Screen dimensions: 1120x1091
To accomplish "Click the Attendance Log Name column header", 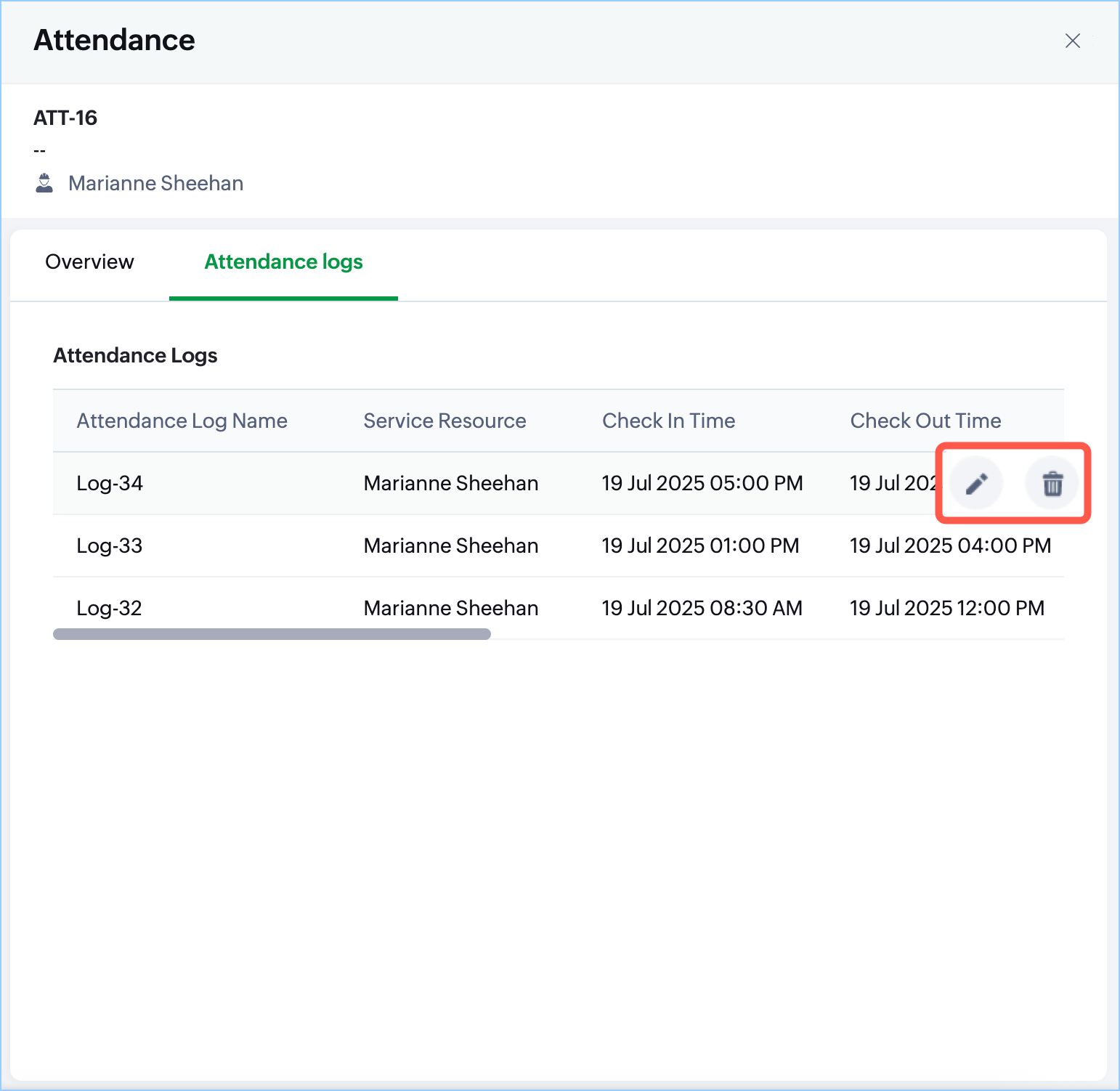I will pyautogui.click(x=182, y=421).
